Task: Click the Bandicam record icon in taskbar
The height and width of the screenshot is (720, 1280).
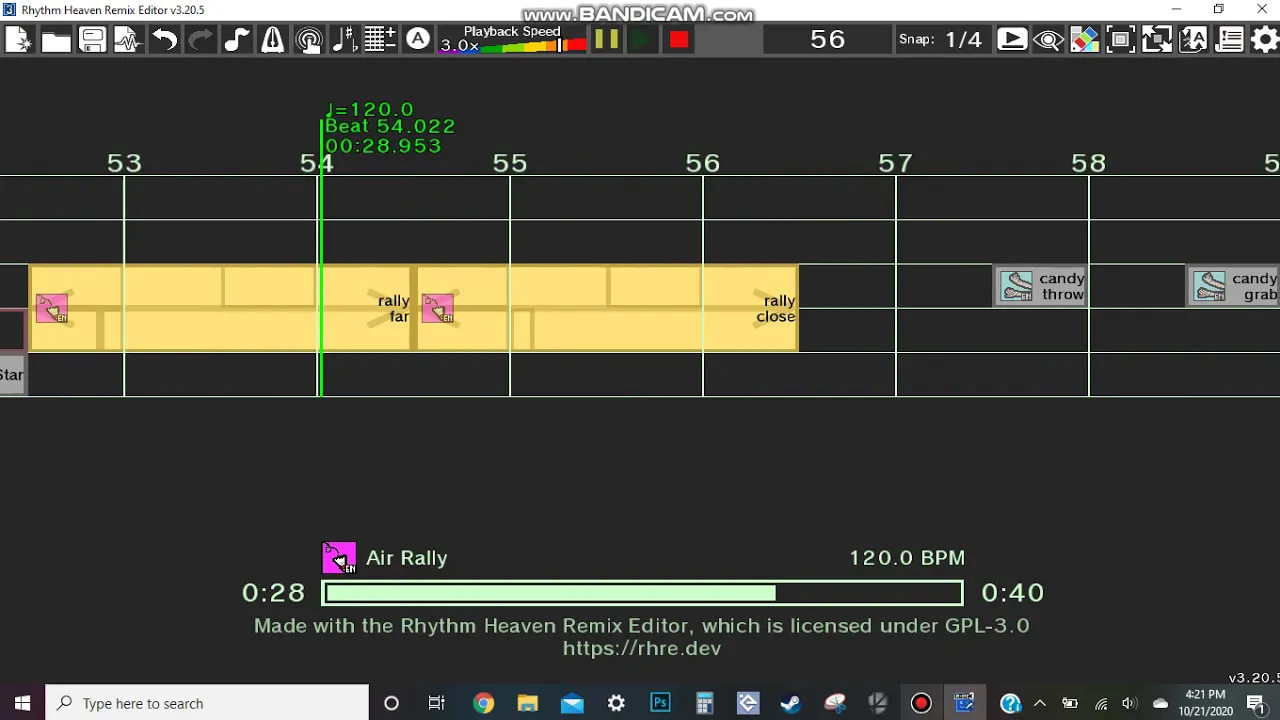Action: pos(921,703)
